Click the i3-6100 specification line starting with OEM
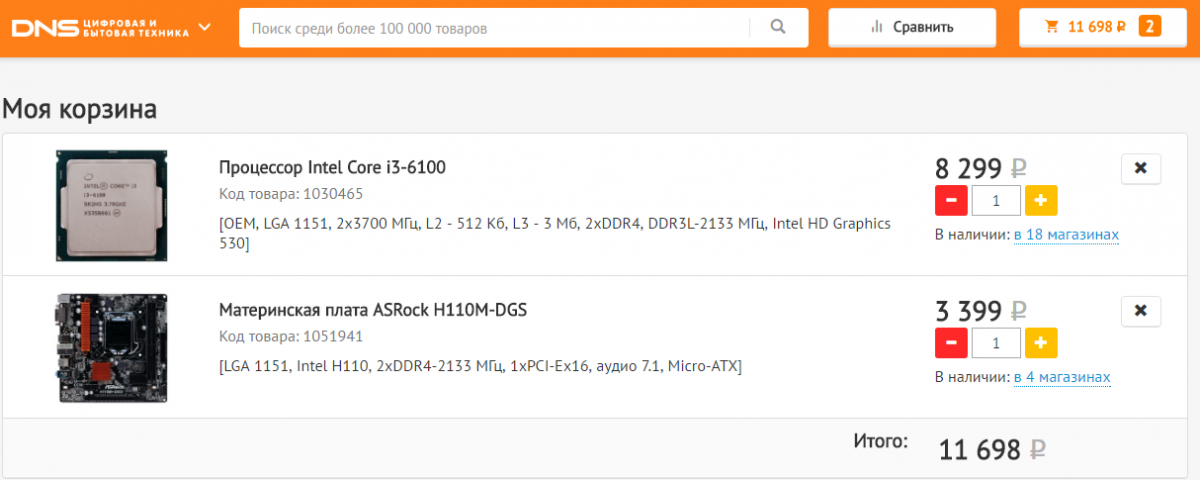Screen dimensions: 1200x480 [555, 233]
